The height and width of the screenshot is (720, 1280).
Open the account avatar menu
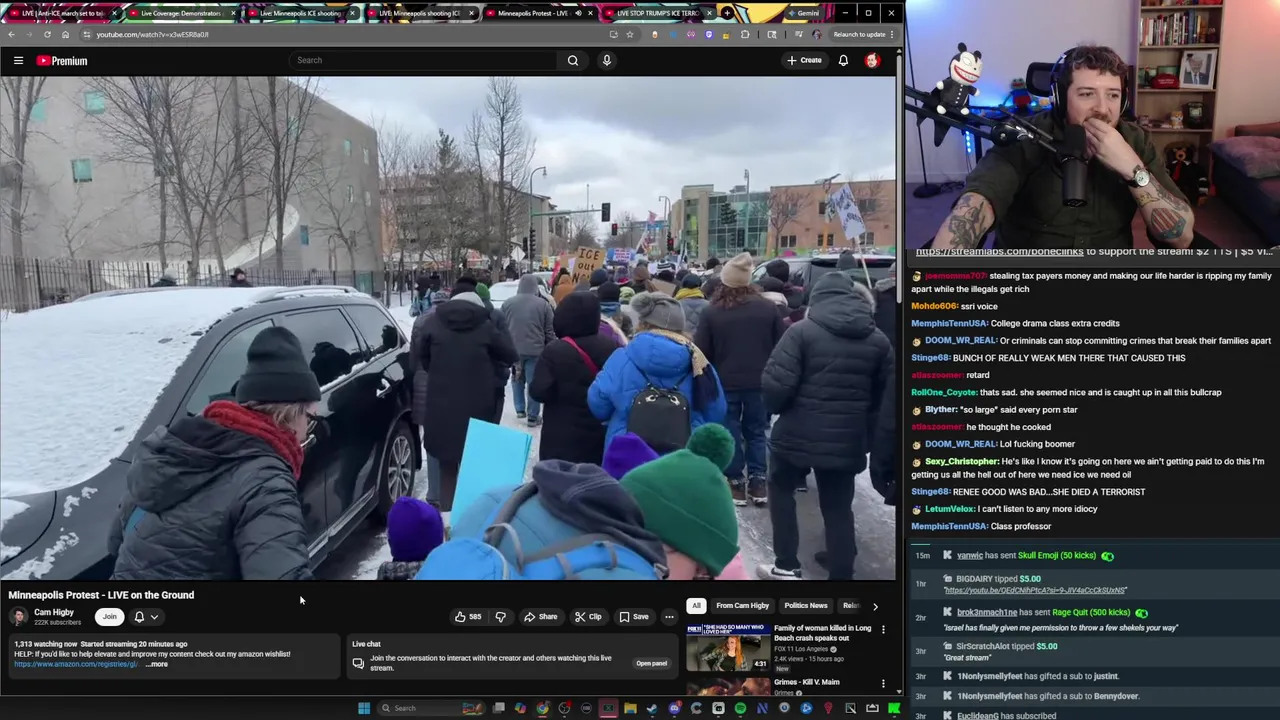pos(872,60)
